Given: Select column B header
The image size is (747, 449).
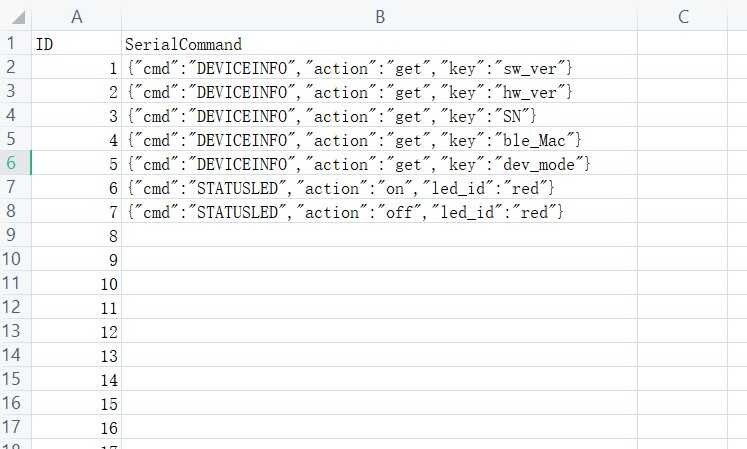Looking at the screenshot, I should coord(380,17).
